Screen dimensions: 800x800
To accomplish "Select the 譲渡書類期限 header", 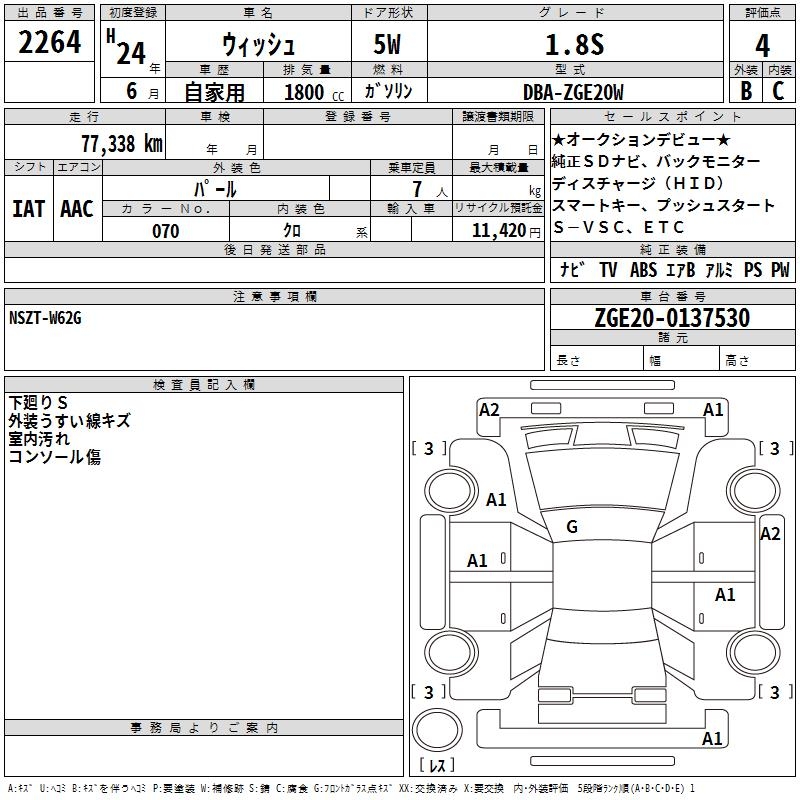I will [x=498, y=116].
